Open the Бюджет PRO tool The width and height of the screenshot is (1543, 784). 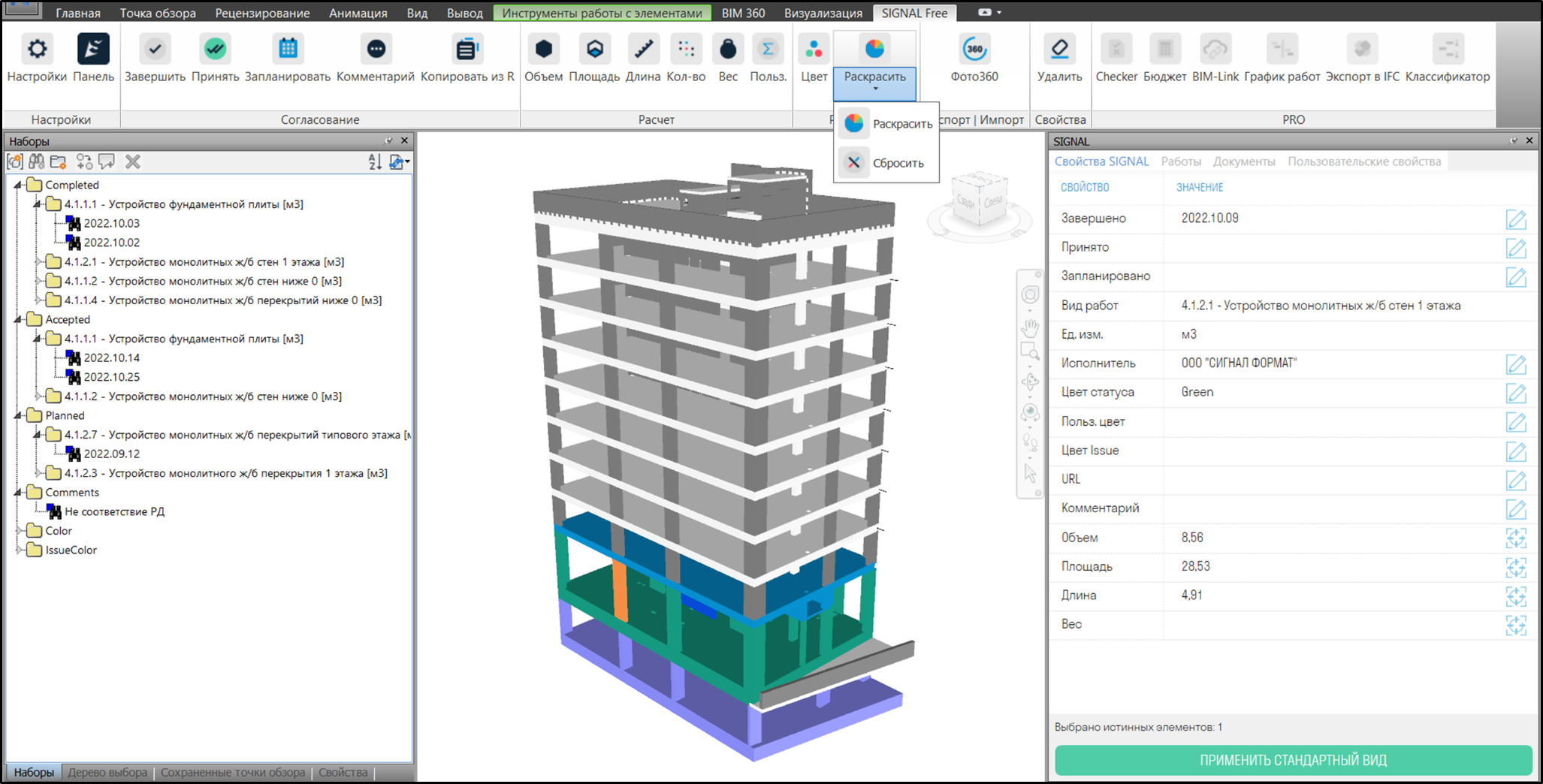1164,50
